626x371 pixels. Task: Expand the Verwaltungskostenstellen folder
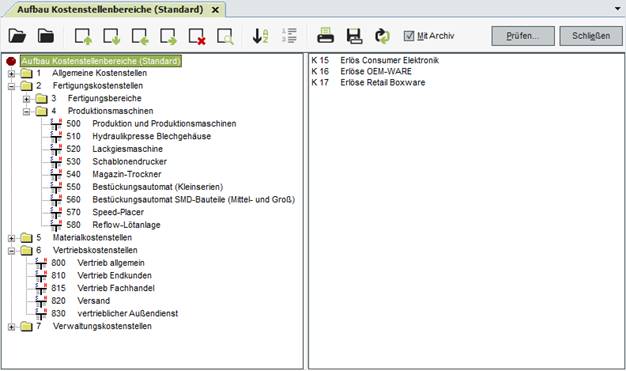click(x=12, y=327)
